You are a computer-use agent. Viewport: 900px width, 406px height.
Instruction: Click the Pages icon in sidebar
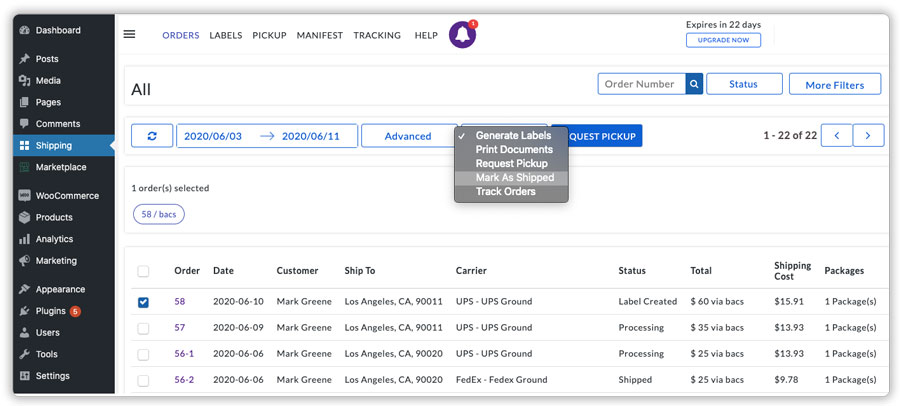point(24,102)
